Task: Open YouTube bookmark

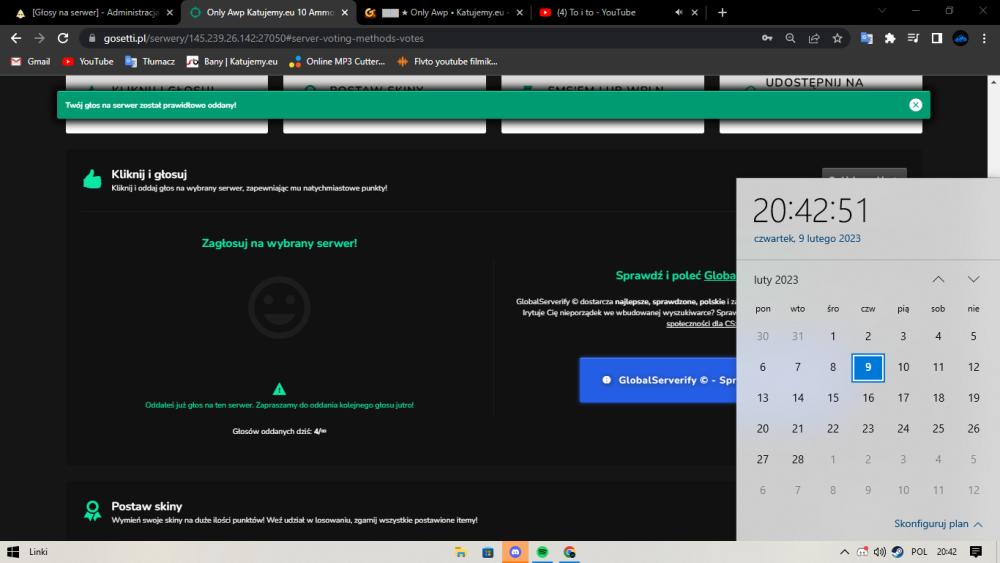Action: (88, 62)
